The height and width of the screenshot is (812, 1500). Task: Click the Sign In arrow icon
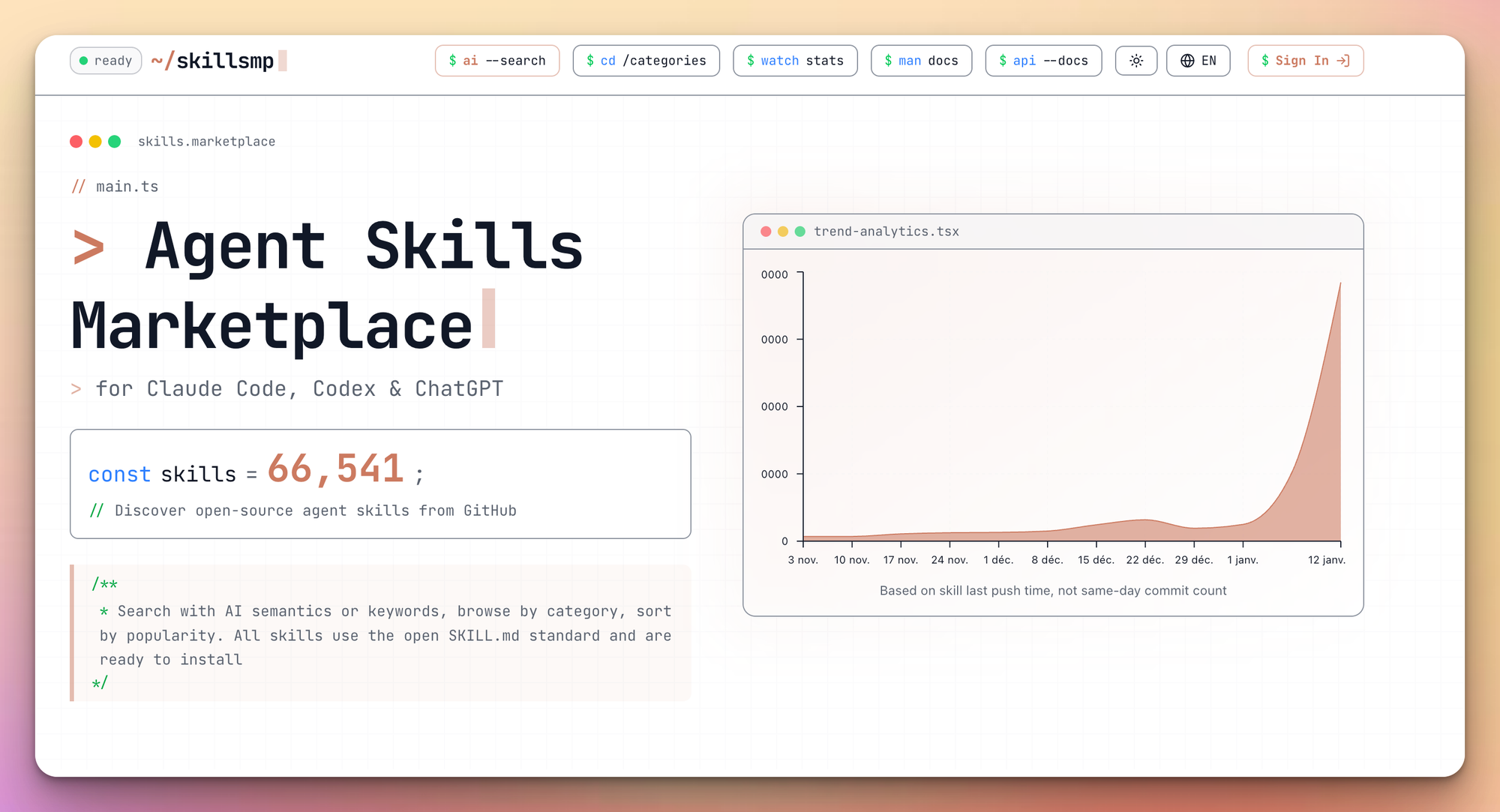click(x=1343, y=61)
